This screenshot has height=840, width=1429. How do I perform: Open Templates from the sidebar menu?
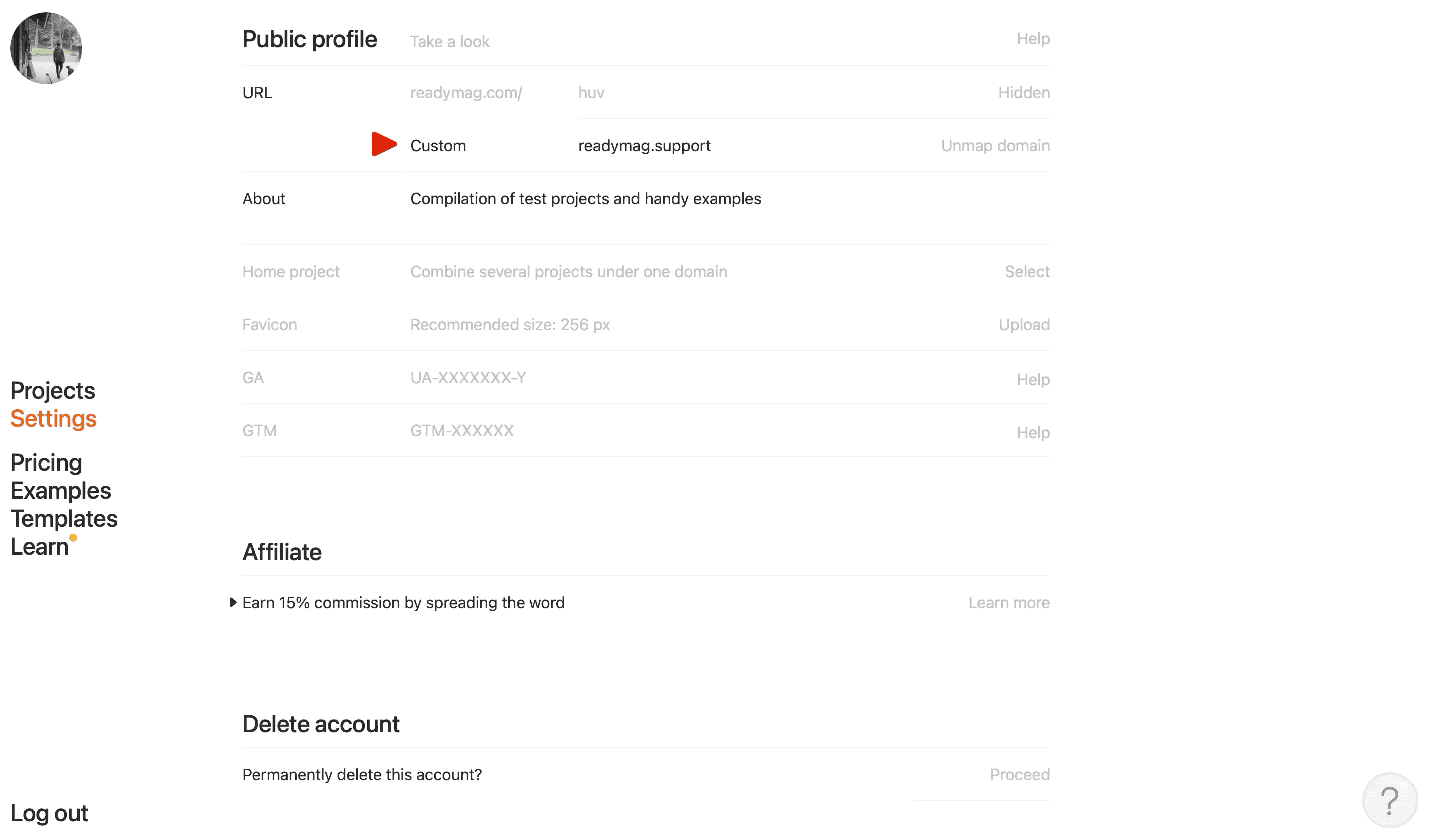point(64,519)
